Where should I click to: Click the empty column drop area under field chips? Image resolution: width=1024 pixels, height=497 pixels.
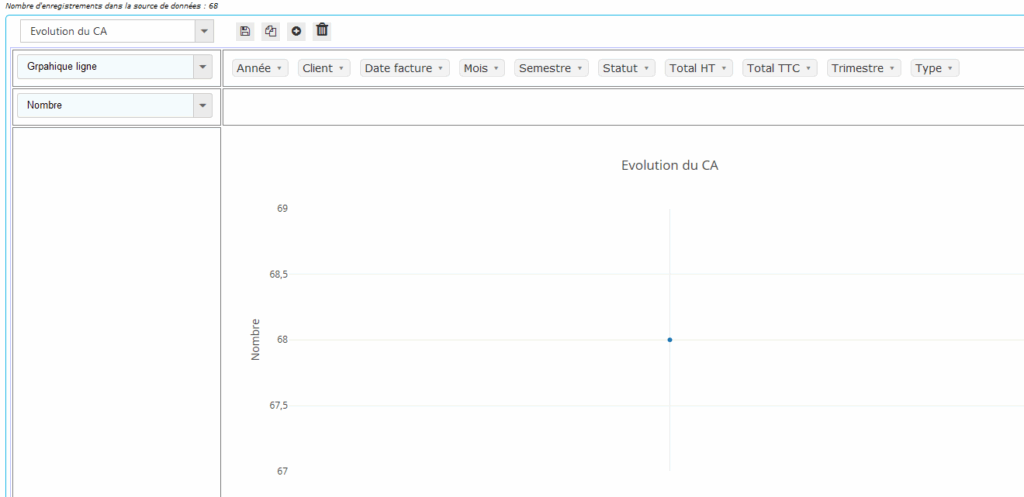click(x=620, y=106)
